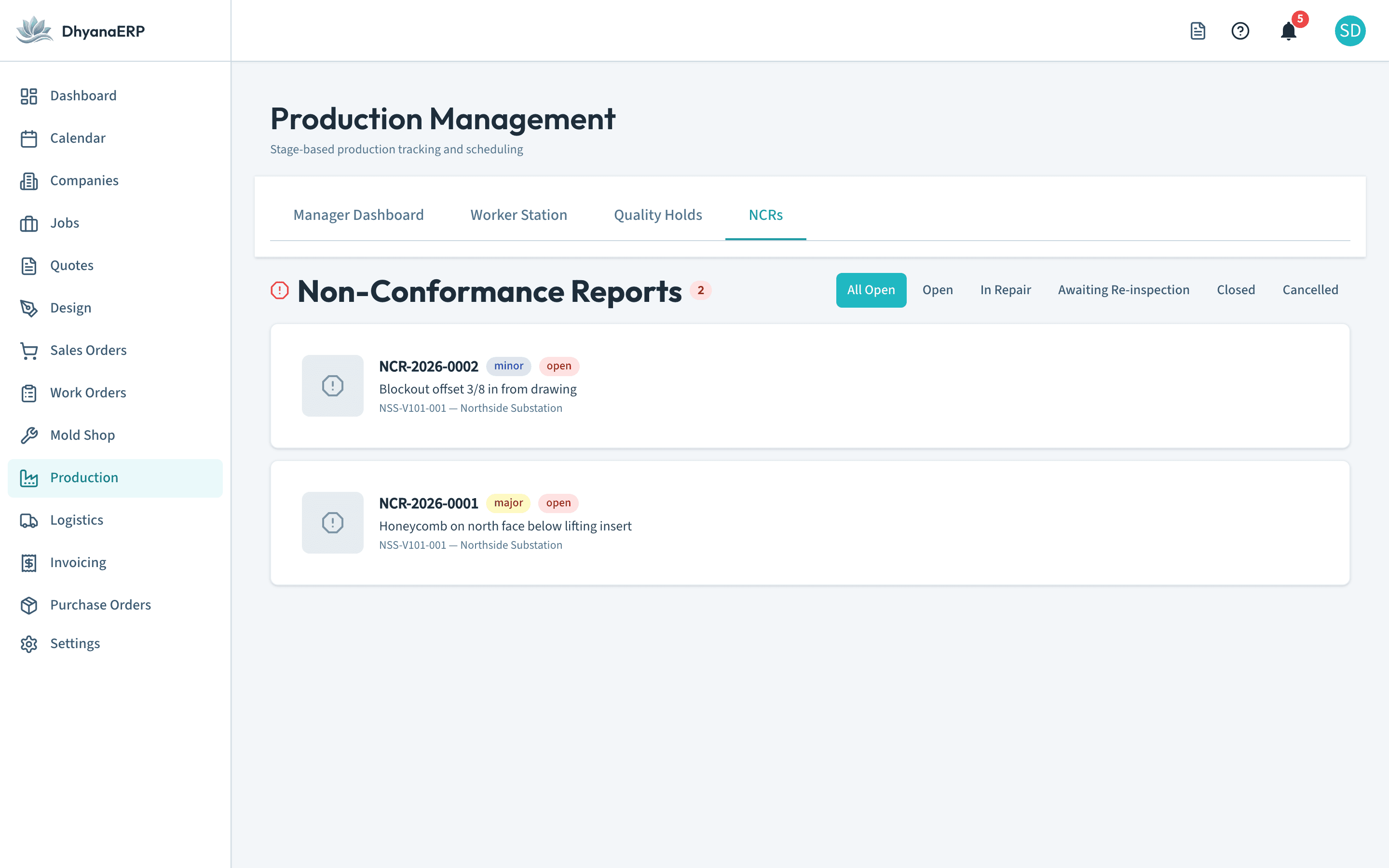Switch to the Worker Station tab
Viewport: 1389px width, 868px height.
tap(518, 215)
